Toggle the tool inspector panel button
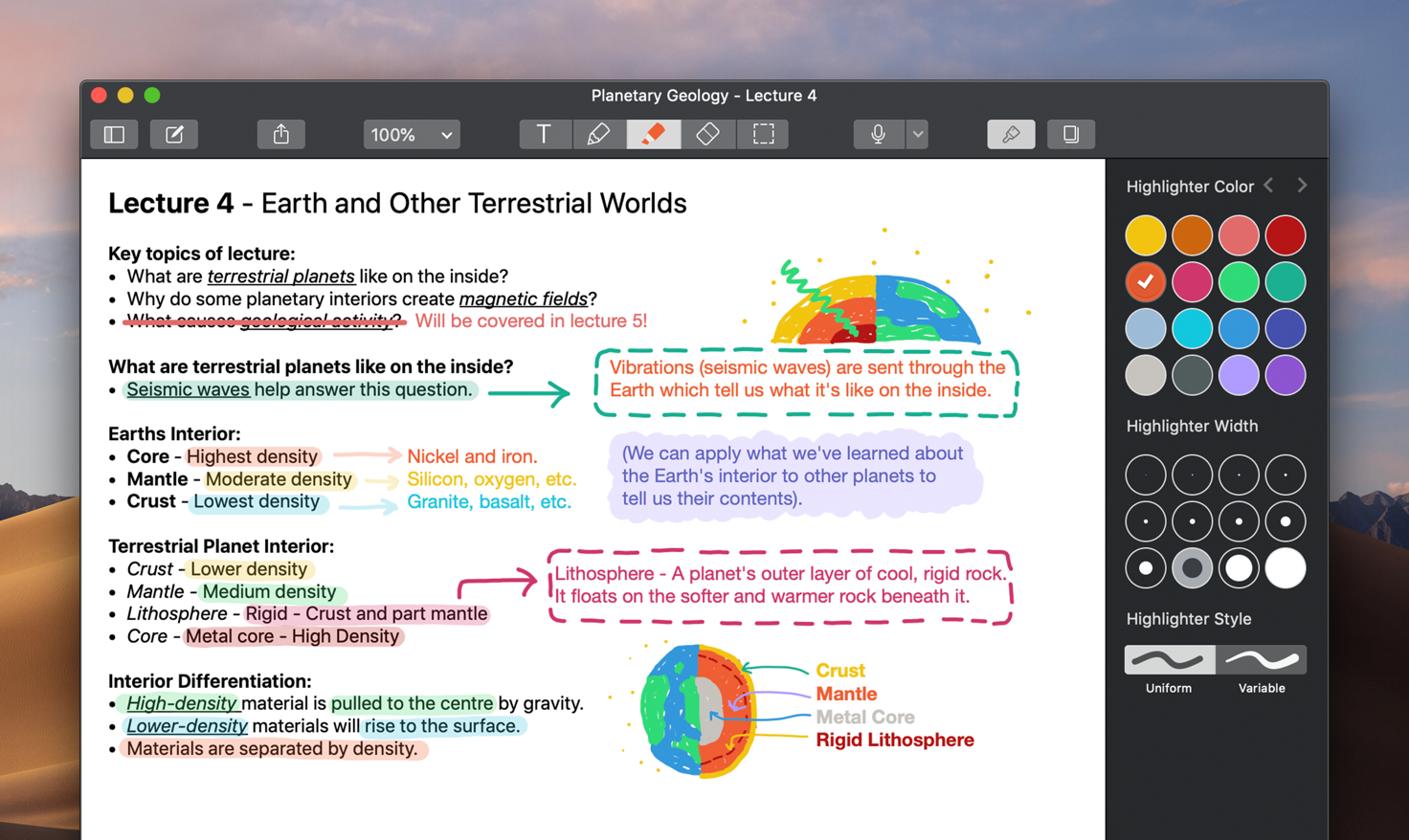 tap(1011, 135)
